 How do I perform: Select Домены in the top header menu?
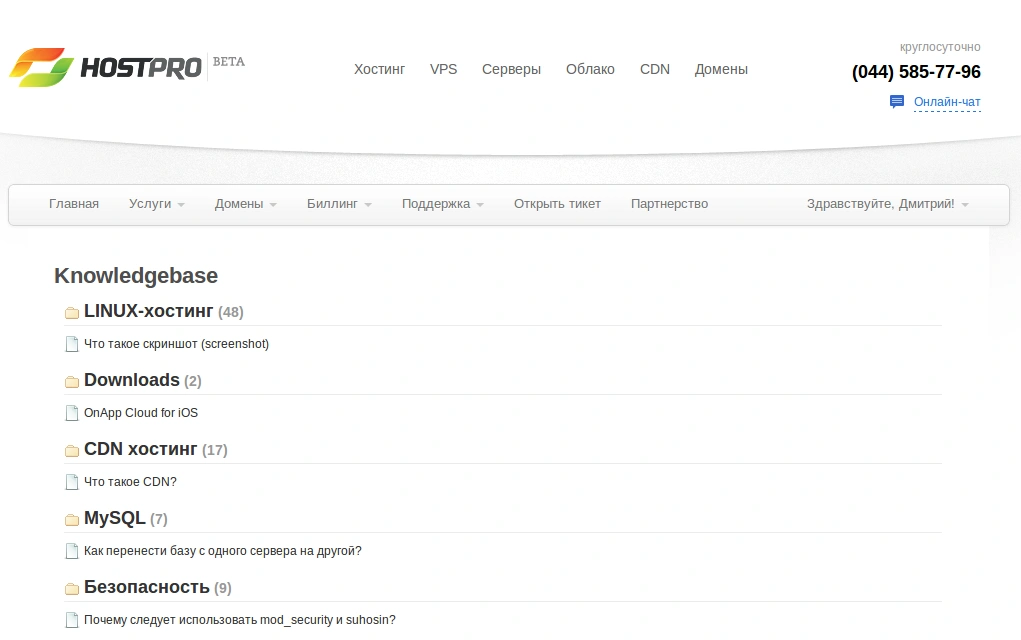point(721,69)
